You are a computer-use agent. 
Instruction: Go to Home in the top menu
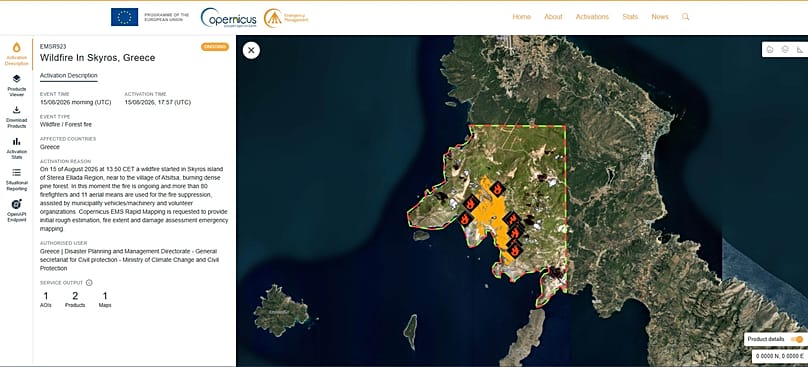pos(521,17)
